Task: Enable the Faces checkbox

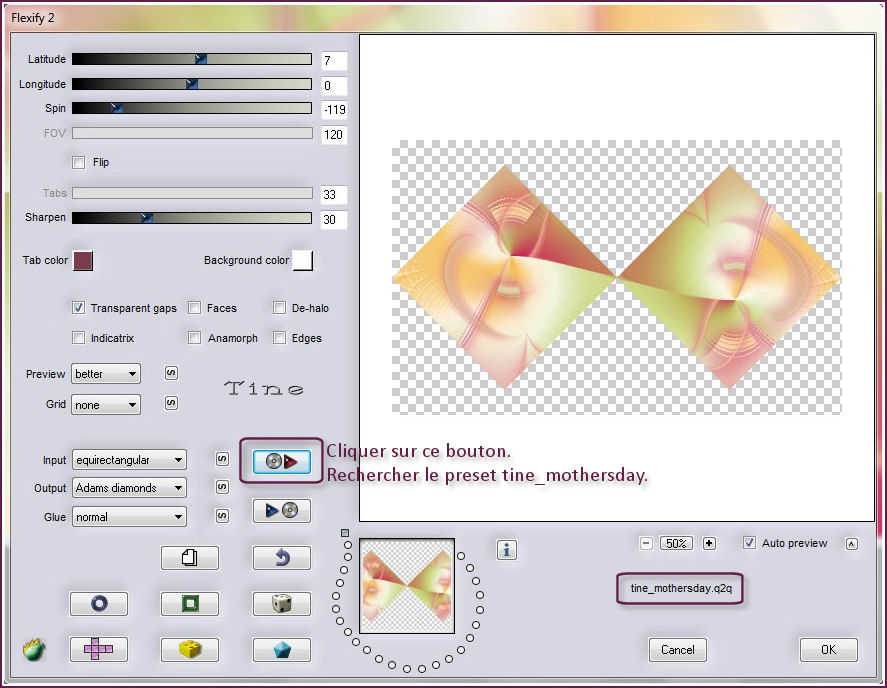Action: (195, 308)
